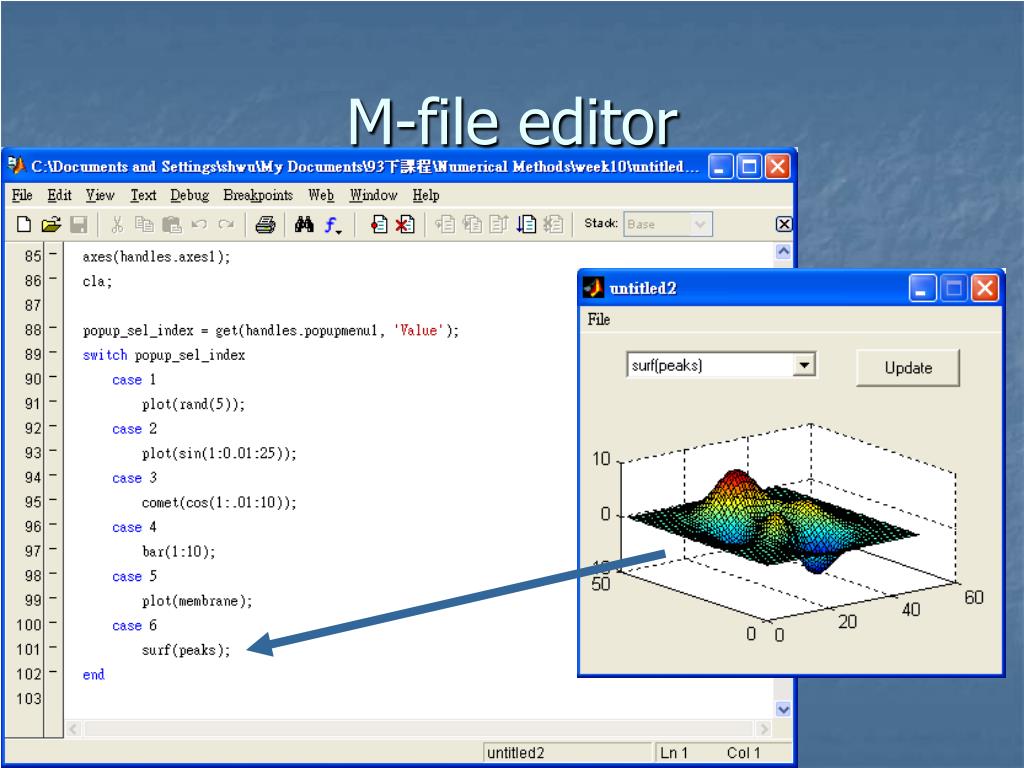Close the editor document with boxed X

coord(784,225)
